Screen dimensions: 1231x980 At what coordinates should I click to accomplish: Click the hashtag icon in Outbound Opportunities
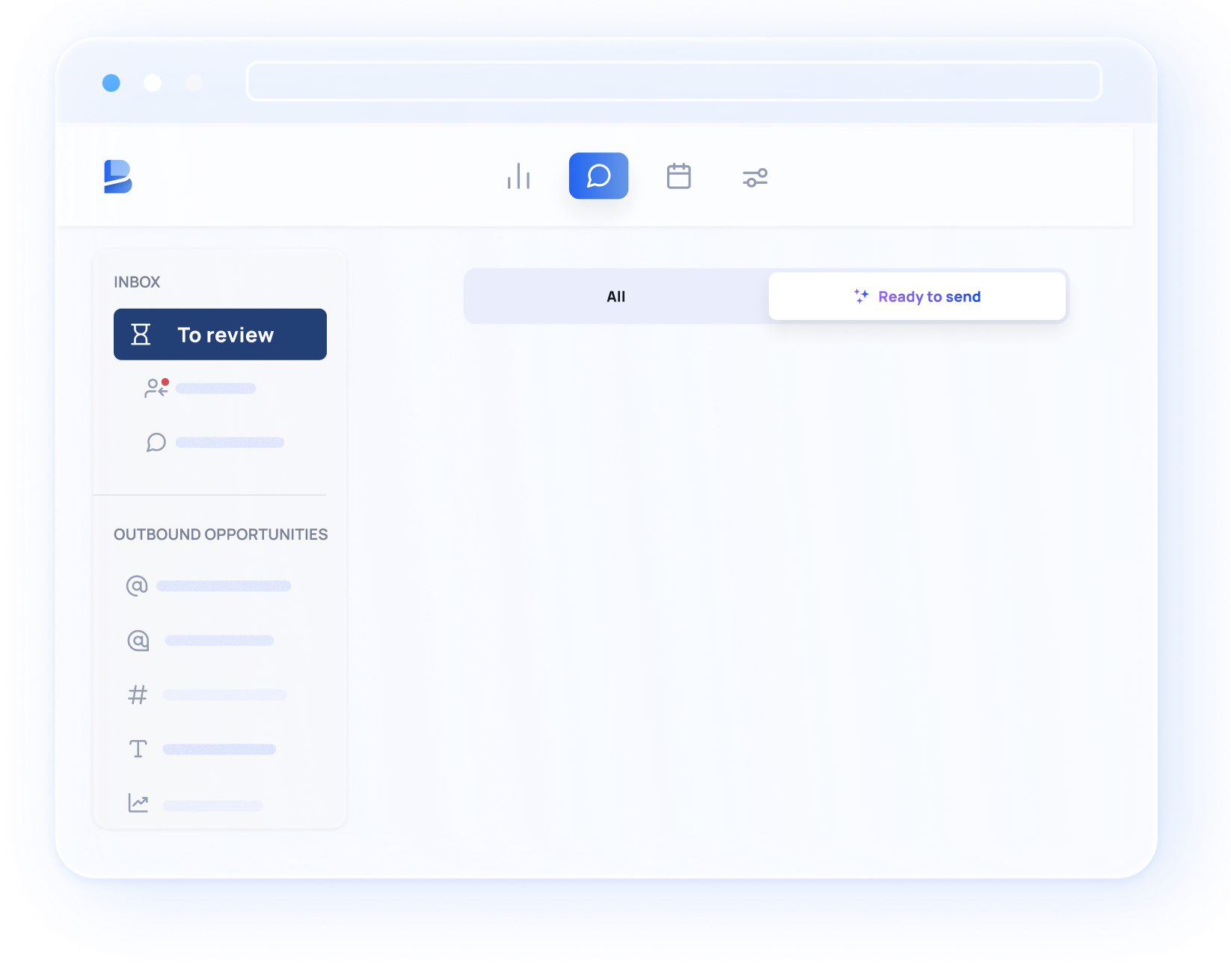pyautogui.click(x=138, y=695)
